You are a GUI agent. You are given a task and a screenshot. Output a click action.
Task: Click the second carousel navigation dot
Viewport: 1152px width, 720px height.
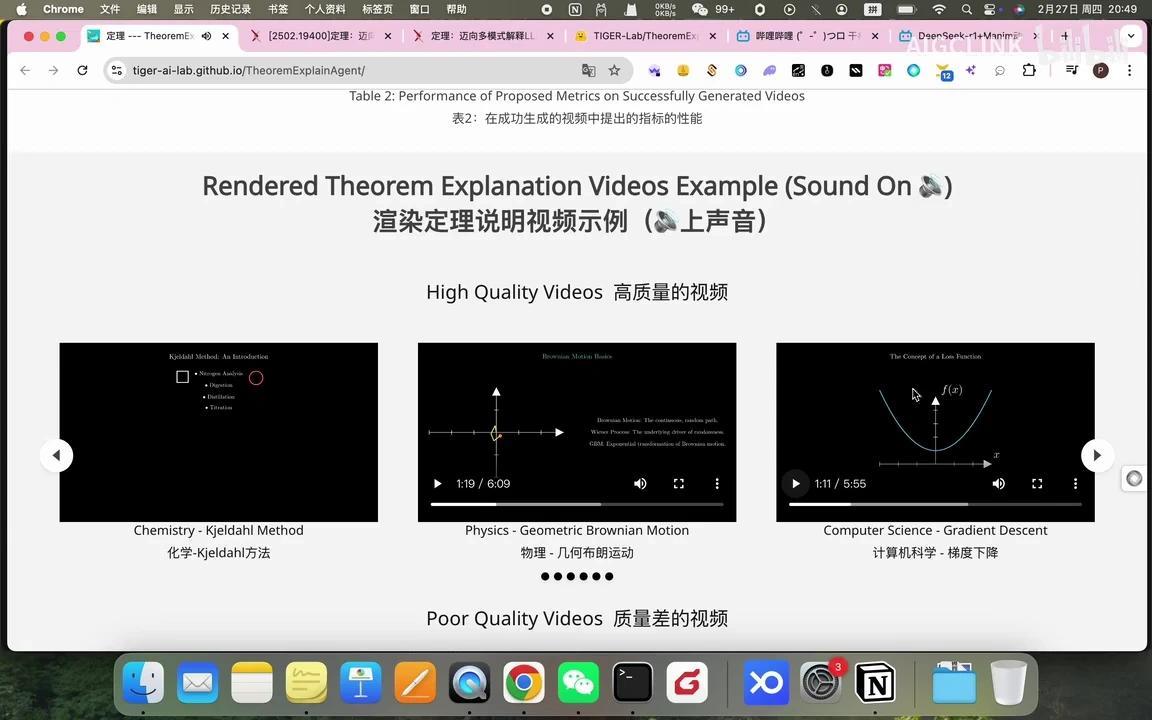tap(558, 576)
